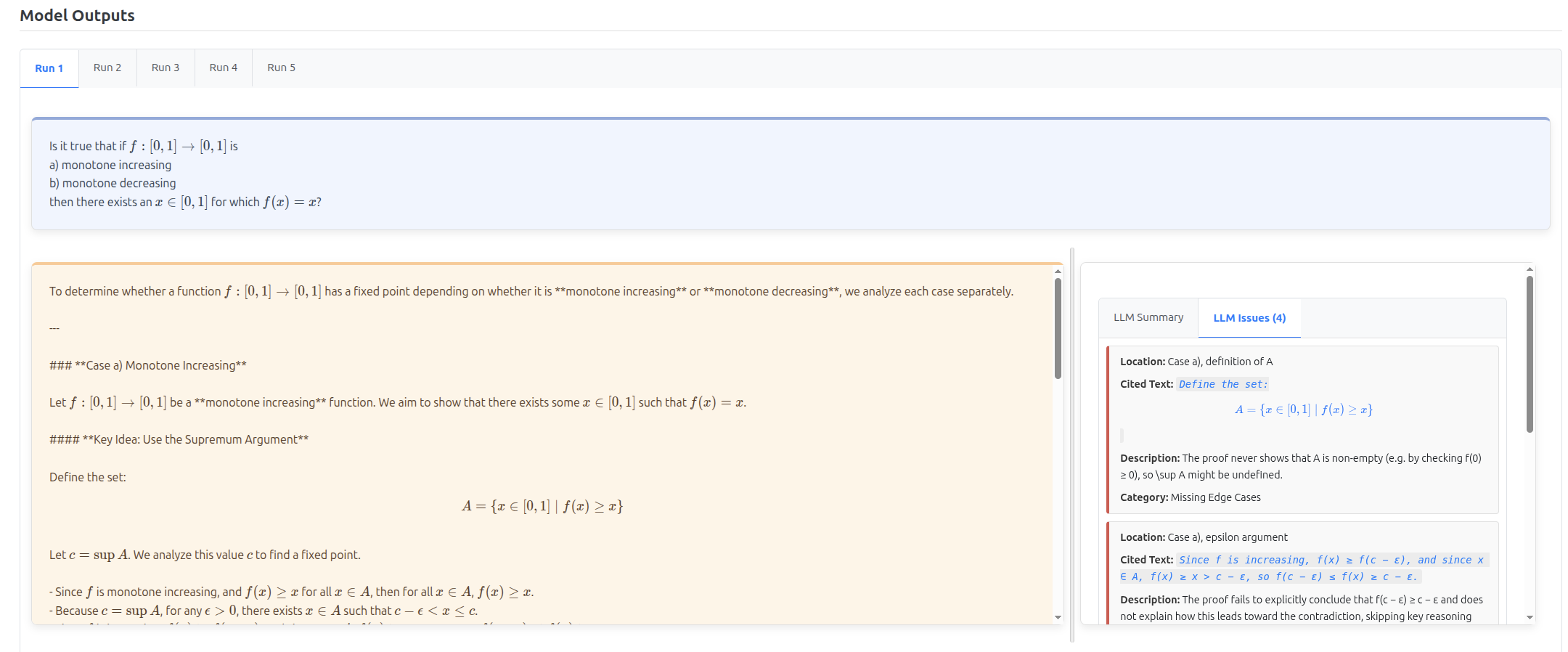Viewport: 1568px width, 652px height.
Task: Click the description about A being non-empty
Action: coord(1301,466)
